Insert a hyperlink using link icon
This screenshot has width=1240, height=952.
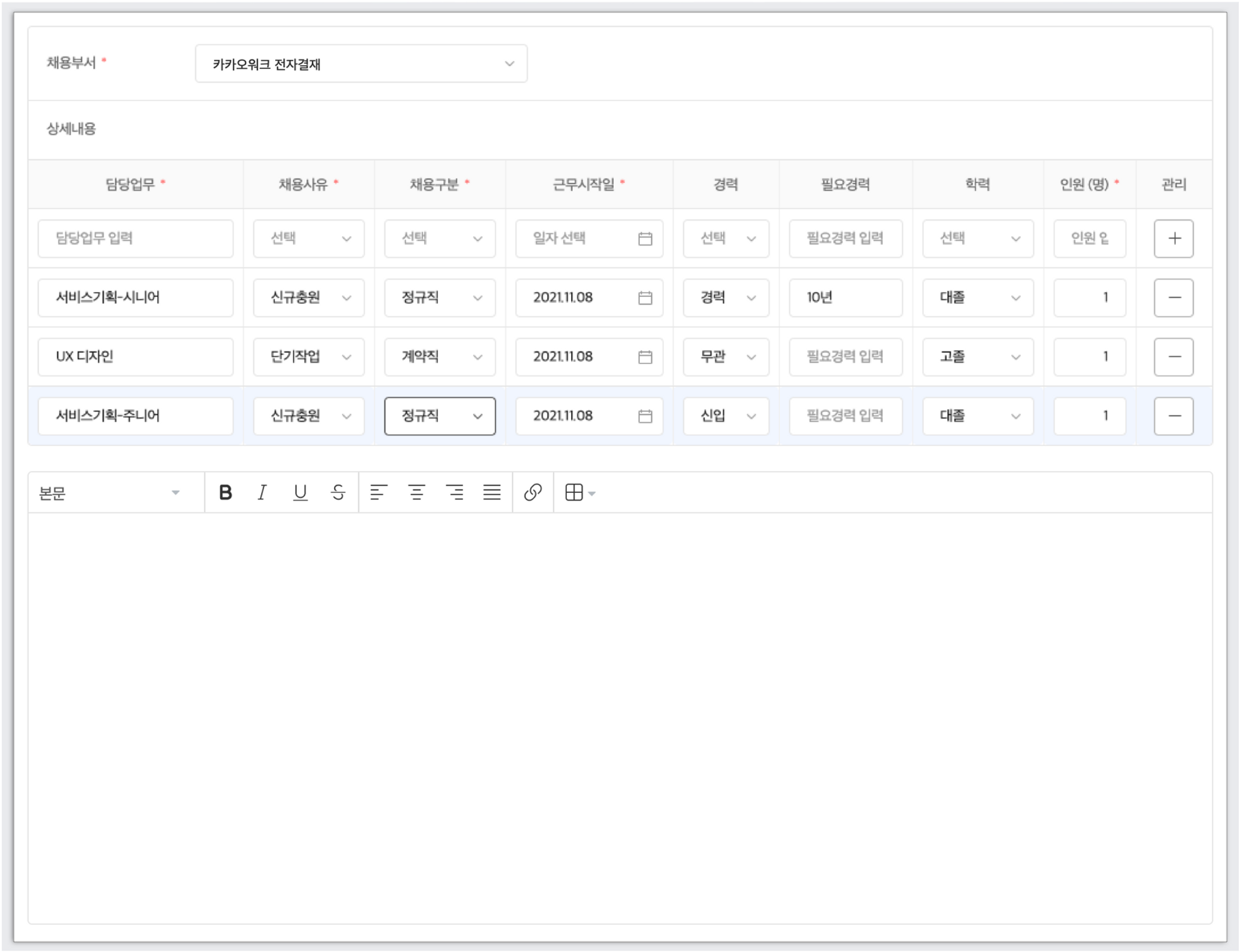533,493
